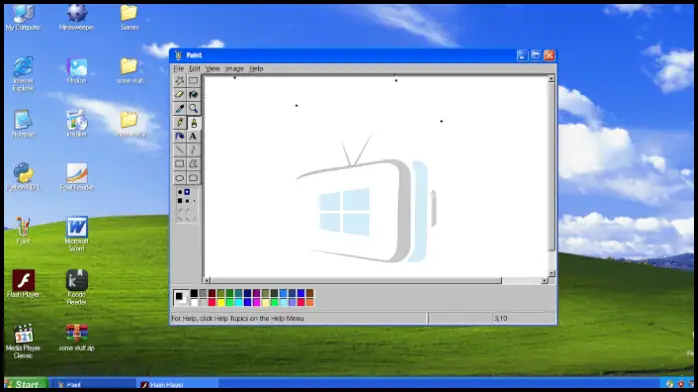Choose the maroon color swatch
Image resolution: width=698 pixels, height=392 pixels.
(x=212, y=293)
